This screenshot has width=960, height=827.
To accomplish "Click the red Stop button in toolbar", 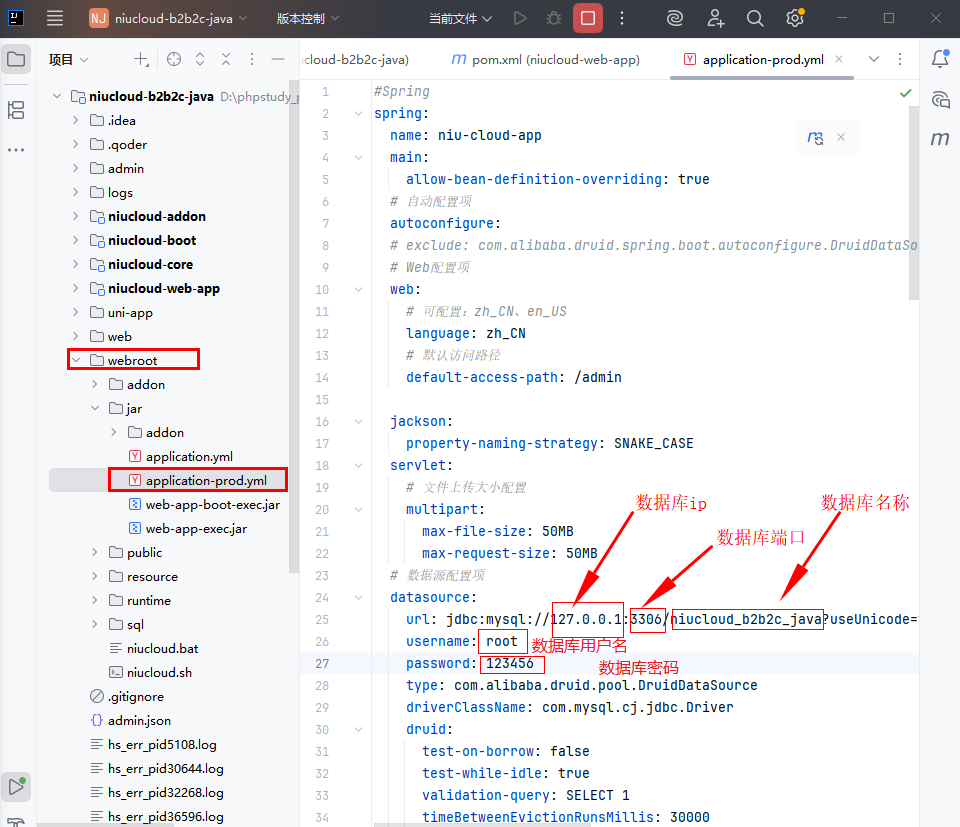I will tap(588, 18).
